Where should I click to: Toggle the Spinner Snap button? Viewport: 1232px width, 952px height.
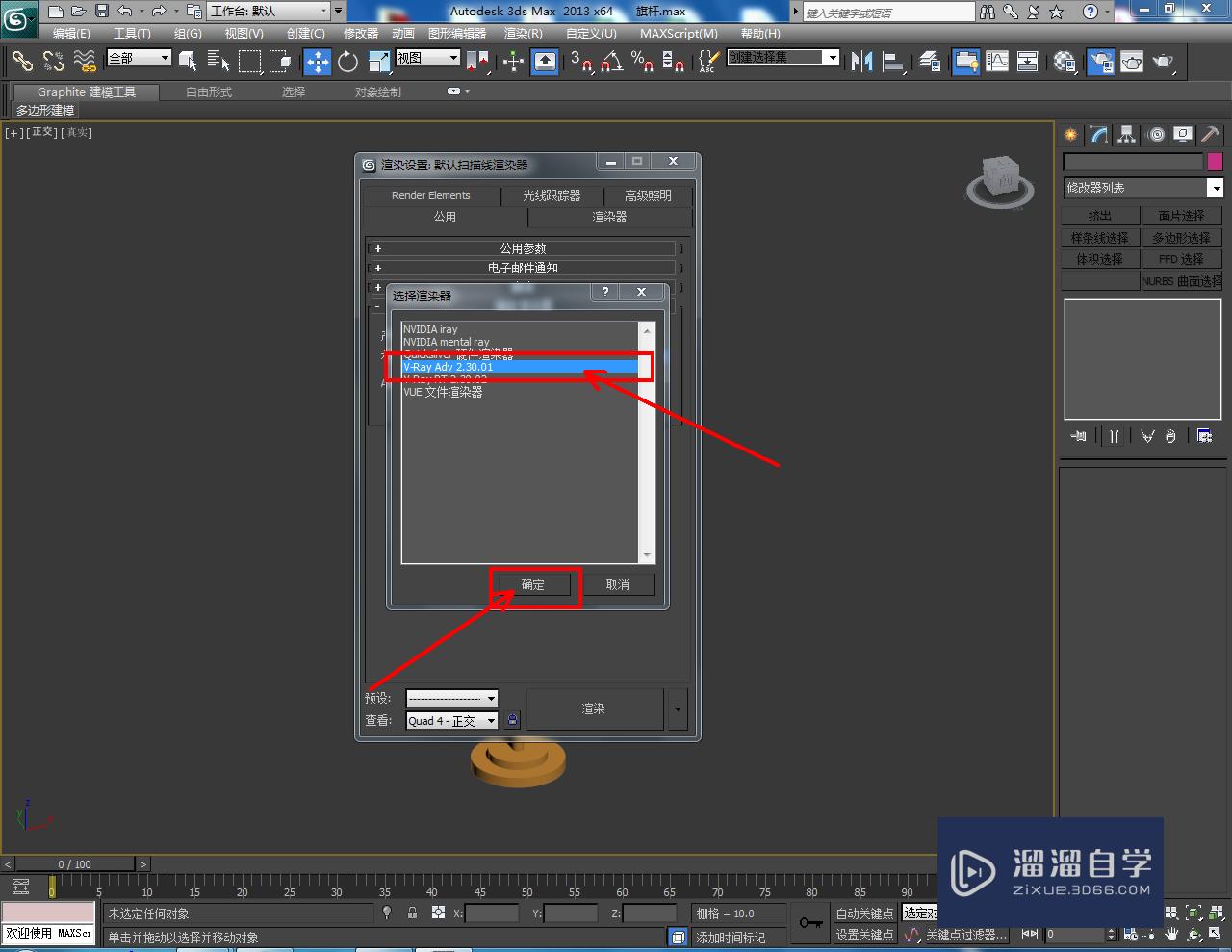pos(674,62)
